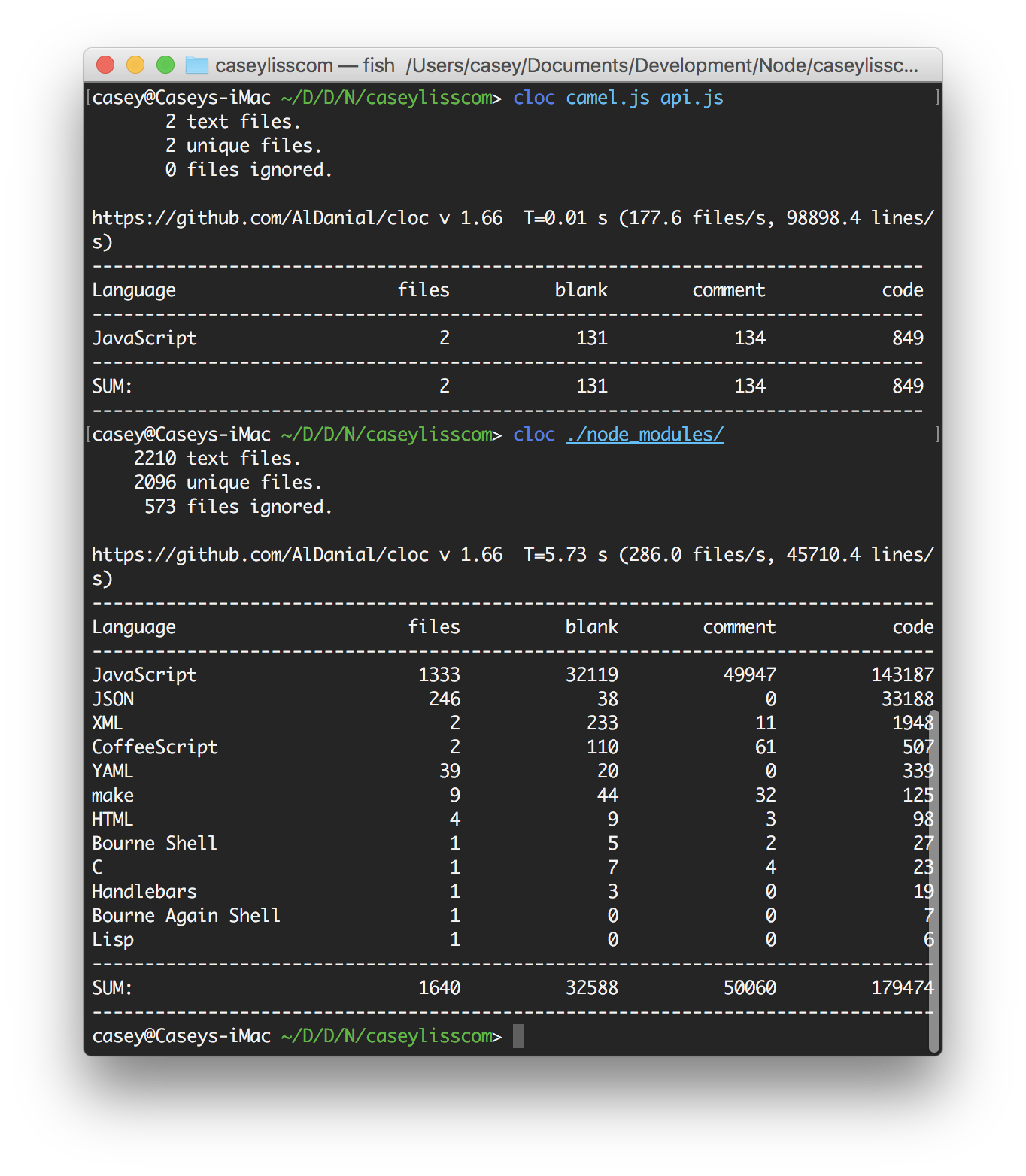The width and height of the screenshot is (1026, 1176).
Task: Click code value 849 in the first JavaScript row
Action: point(908,338)
